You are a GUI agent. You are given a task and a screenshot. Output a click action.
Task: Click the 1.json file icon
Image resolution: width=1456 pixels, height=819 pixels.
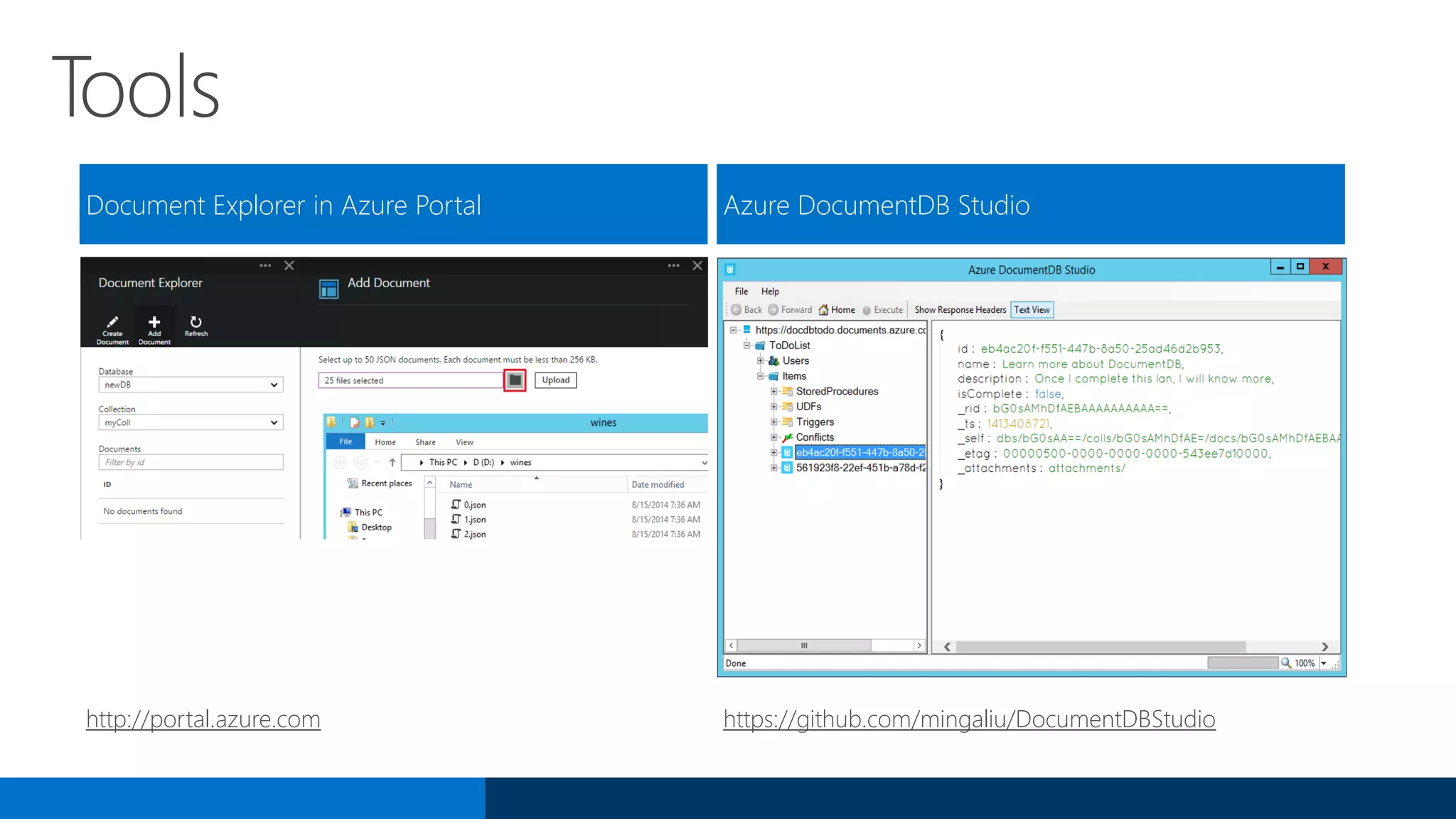tap(456, 519)
